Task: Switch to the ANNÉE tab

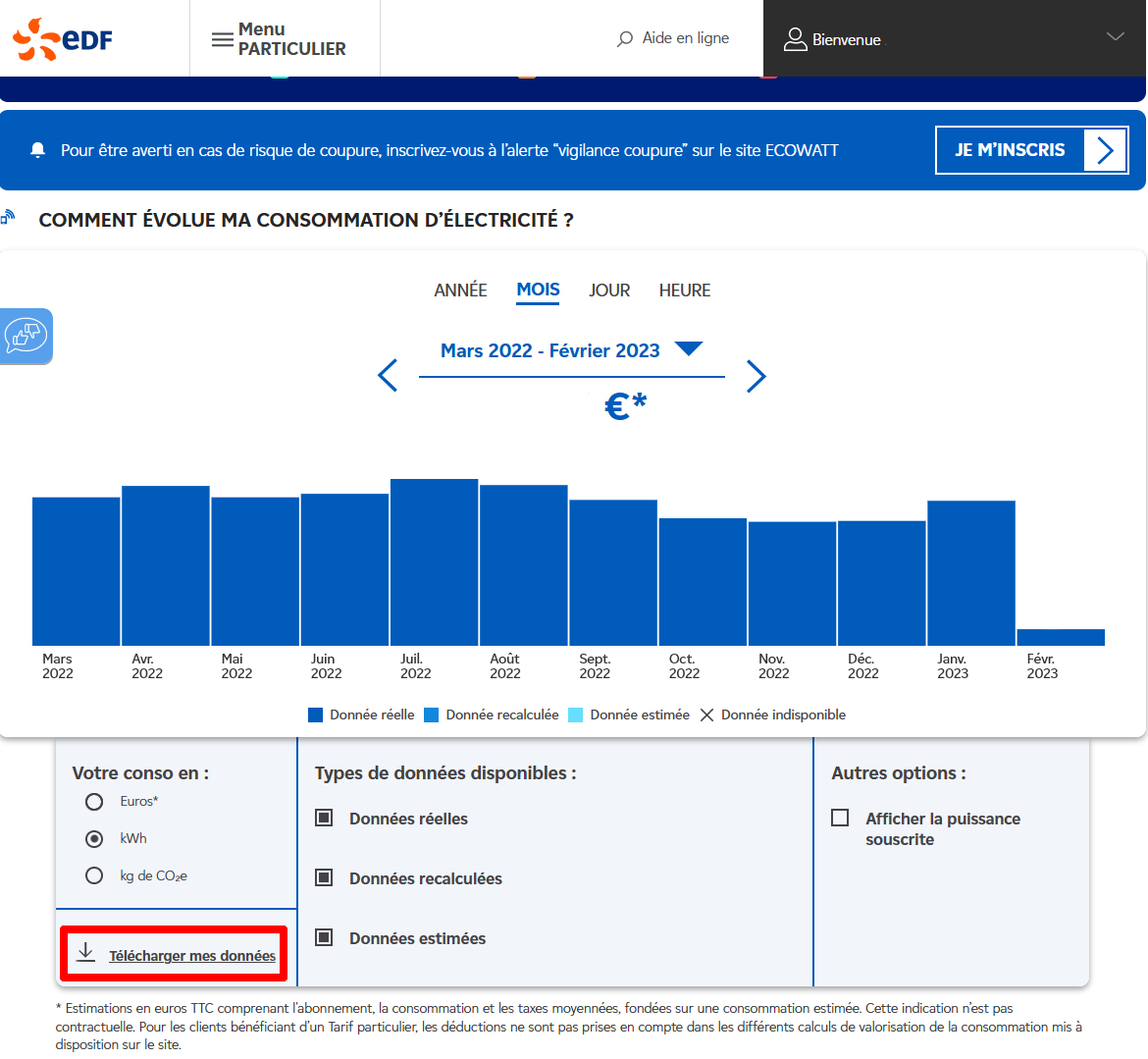Action: 459,290
